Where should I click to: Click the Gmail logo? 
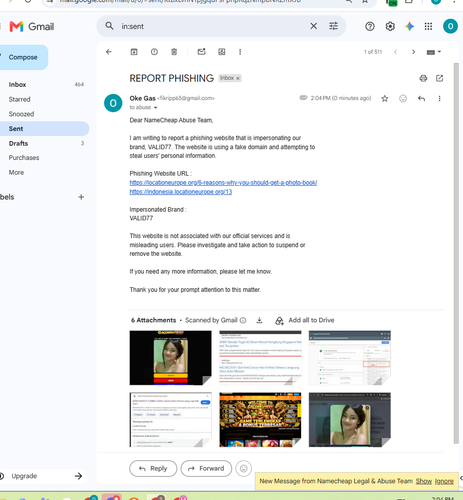pyautogui.click(x=32, y=26)
